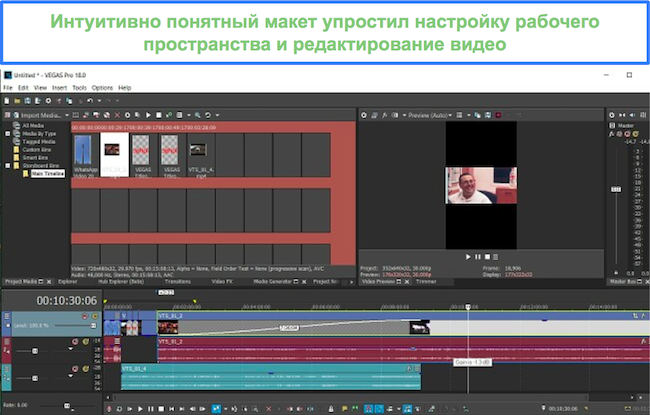650x415 pixels.
Task: Open Video Output FX in preview toolbar
Action: point(384,115)
